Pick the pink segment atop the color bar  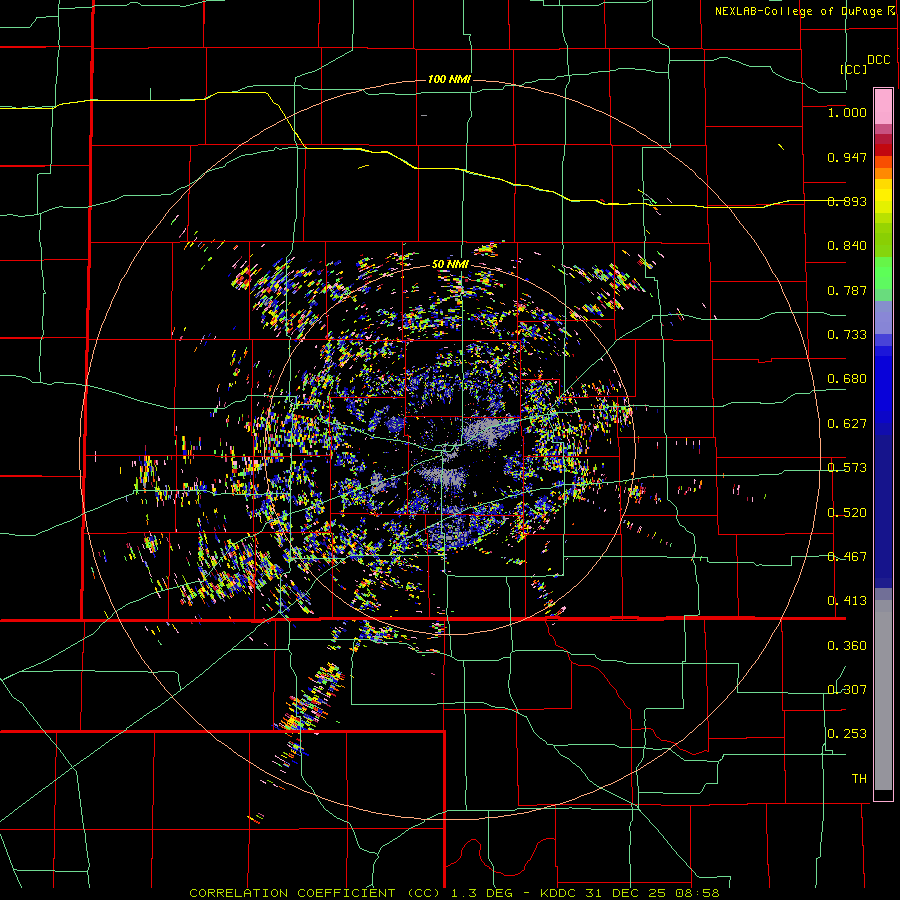pyautogui.click(x=883, y=106)
